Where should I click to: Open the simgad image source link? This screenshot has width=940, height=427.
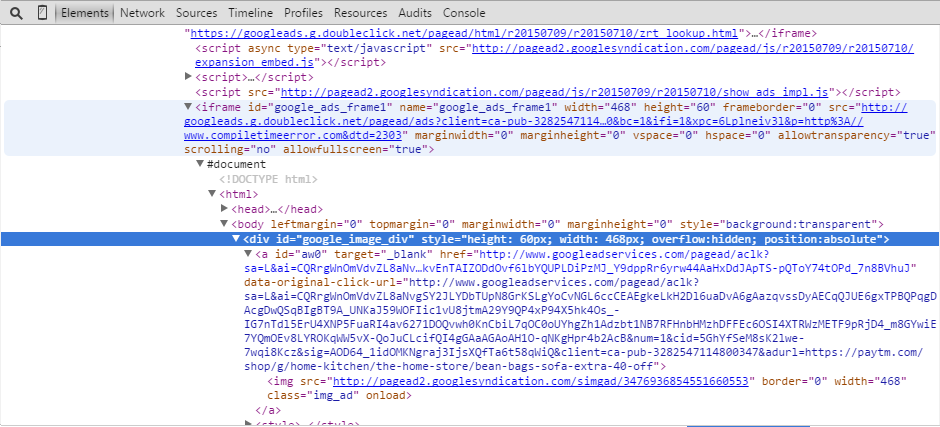(541, 381)
